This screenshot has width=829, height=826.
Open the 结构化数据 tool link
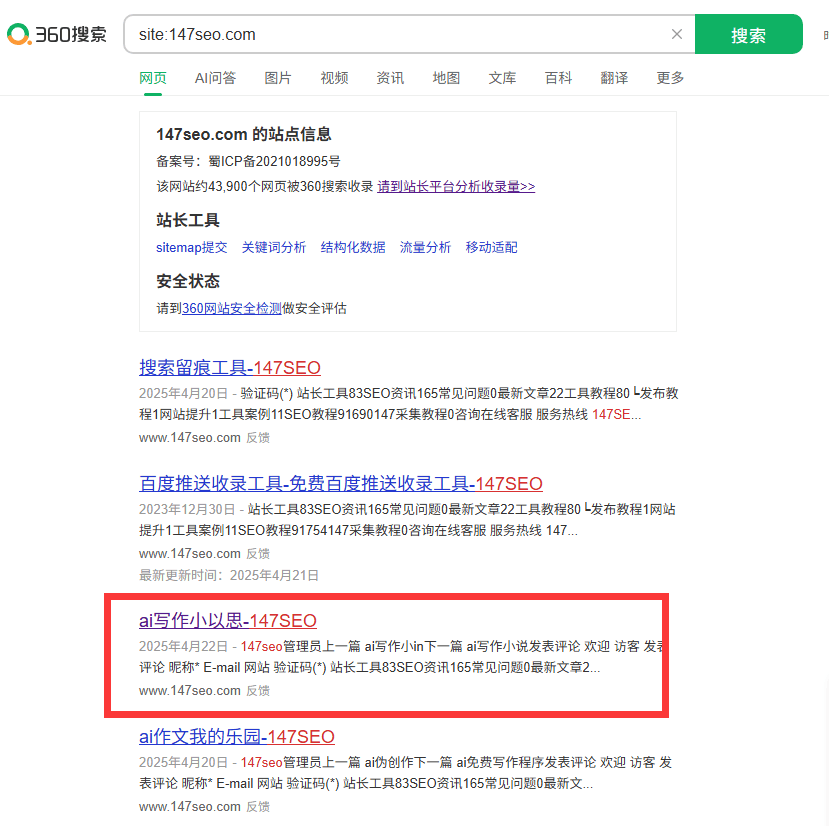[x=353, y=247]
